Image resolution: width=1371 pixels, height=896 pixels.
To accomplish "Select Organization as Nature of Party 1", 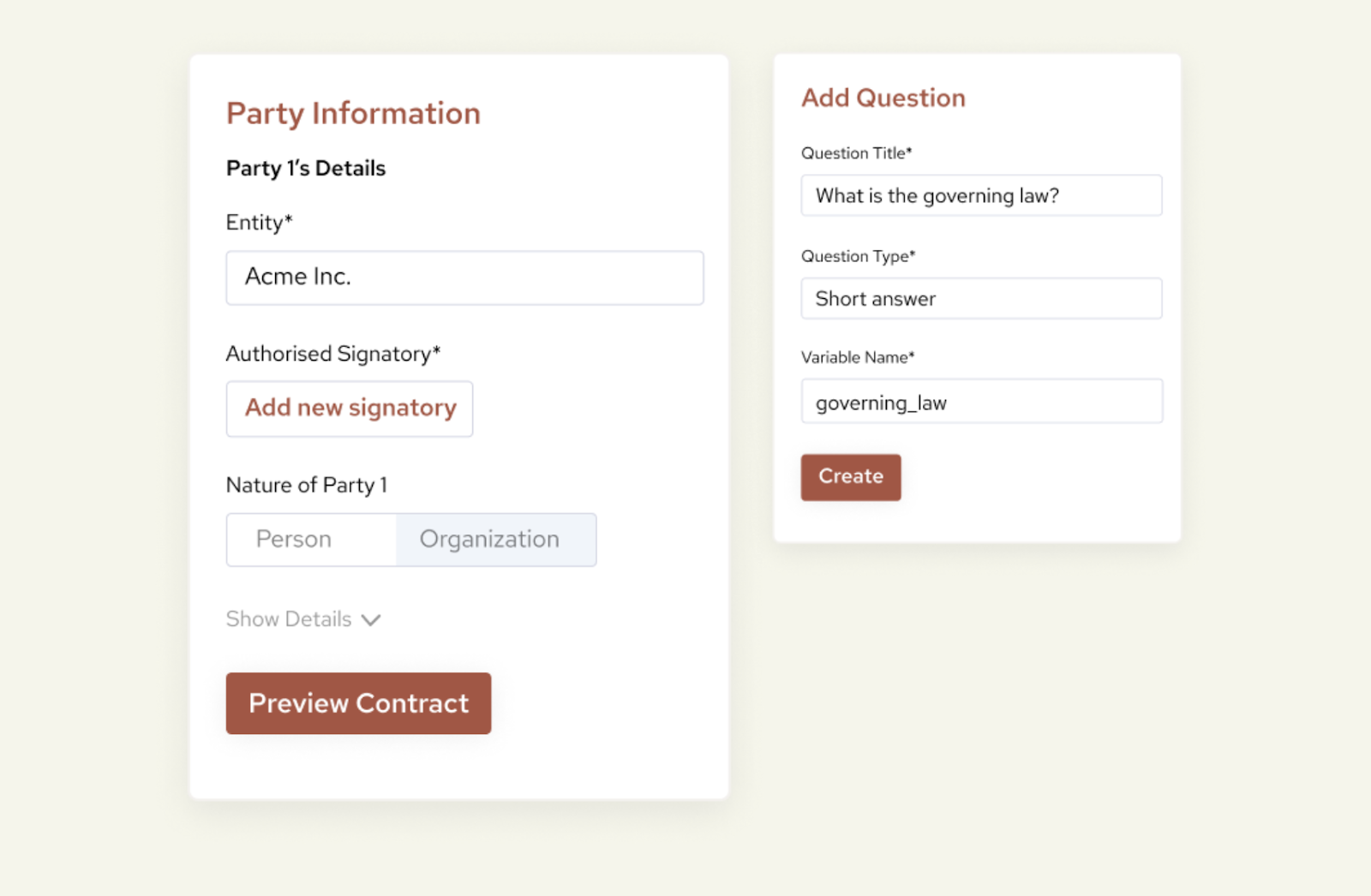I will (488, 540).
